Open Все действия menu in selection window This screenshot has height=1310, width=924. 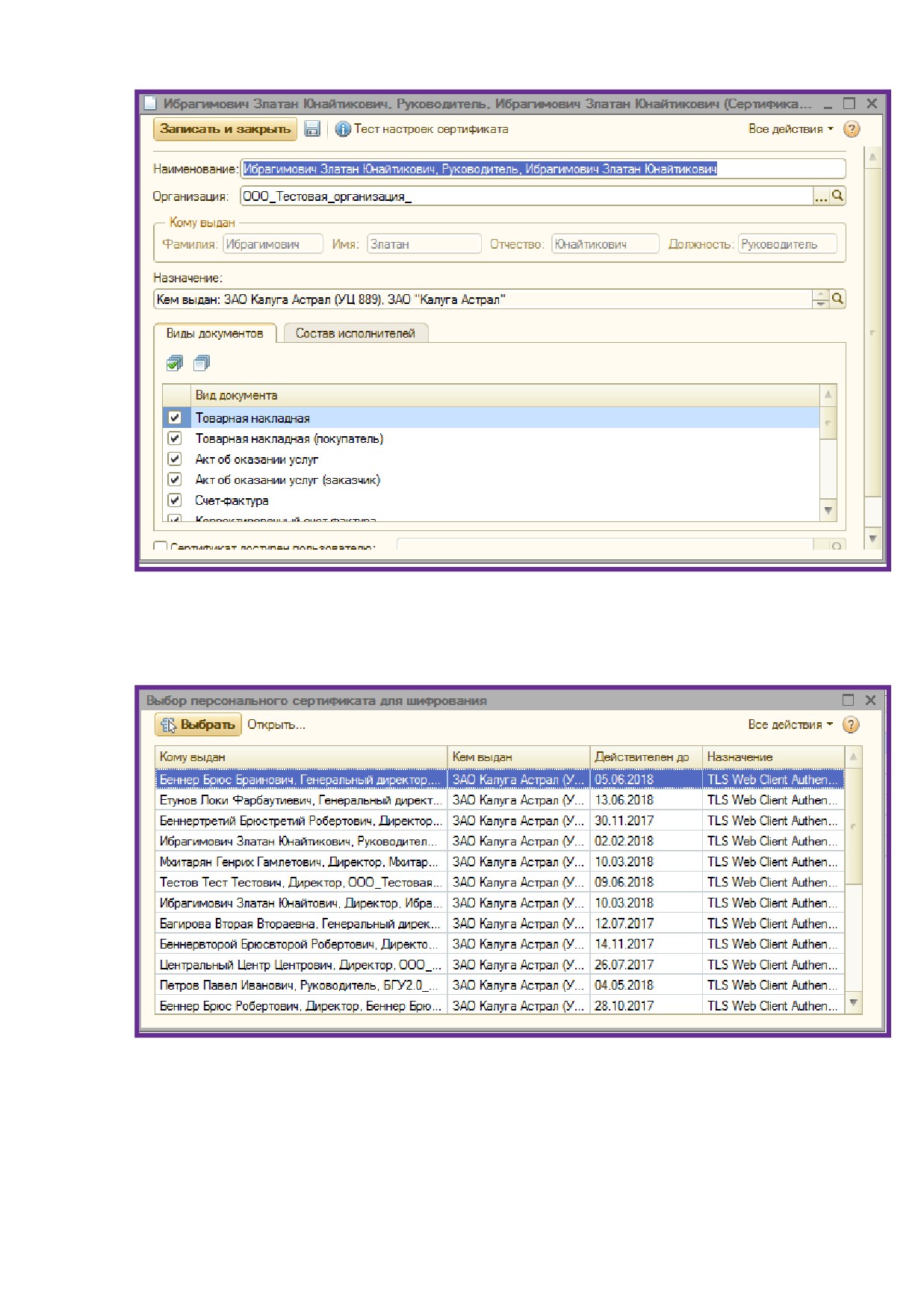(x=790, y=724)
